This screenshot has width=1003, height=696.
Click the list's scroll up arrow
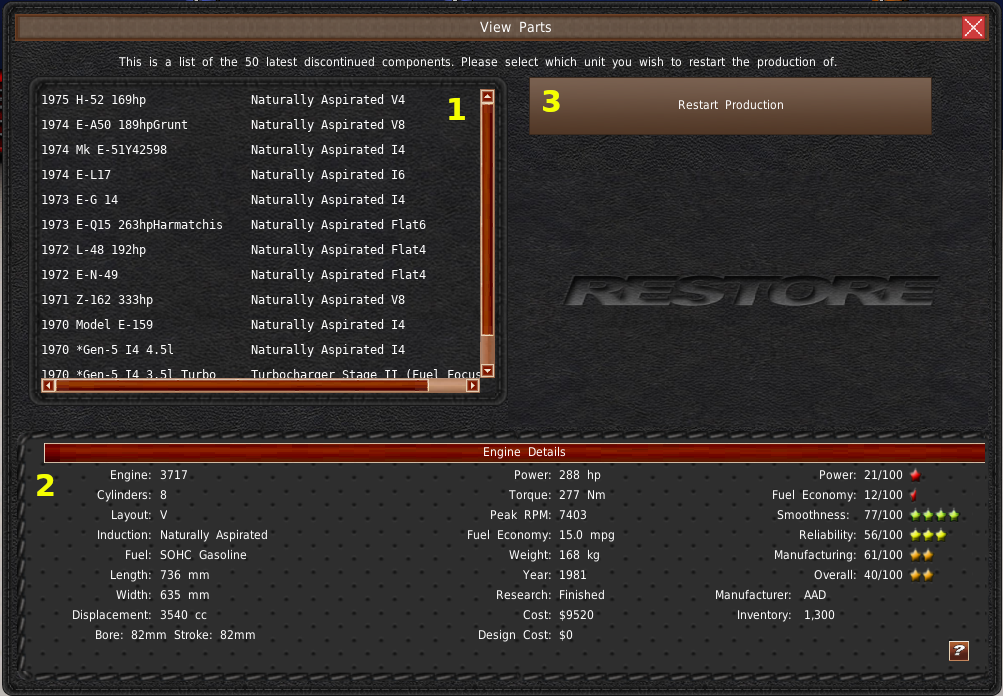tap(488, 97)
